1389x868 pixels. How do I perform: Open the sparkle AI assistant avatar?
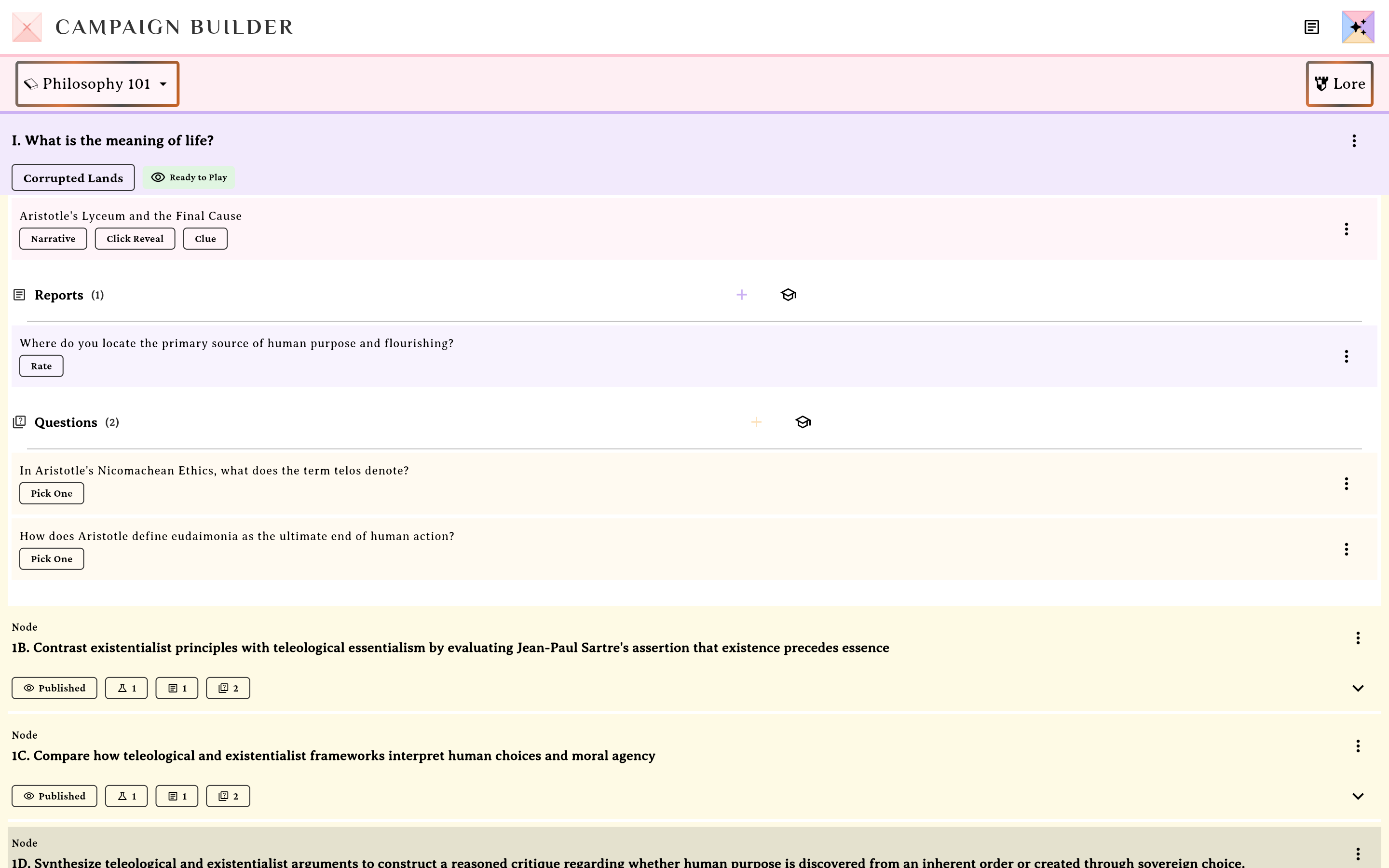(x=1358, y=27)
